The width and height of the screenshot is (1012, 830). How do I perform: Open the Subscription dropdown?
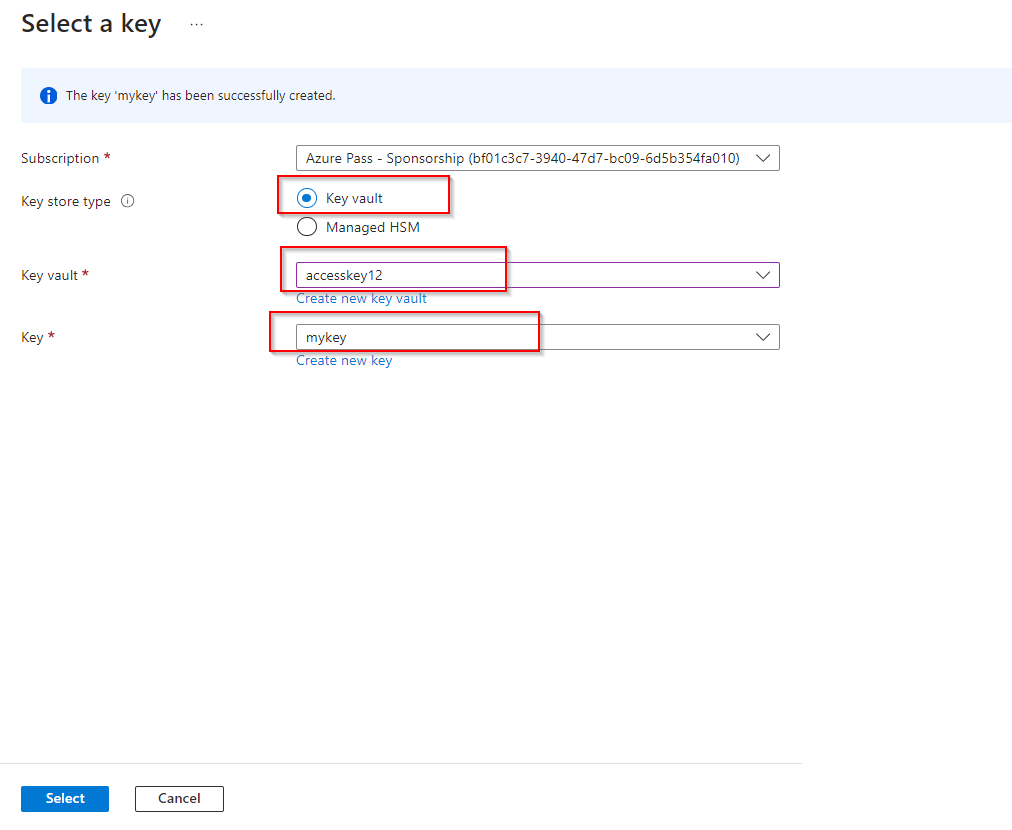click(x=537, y=158)
